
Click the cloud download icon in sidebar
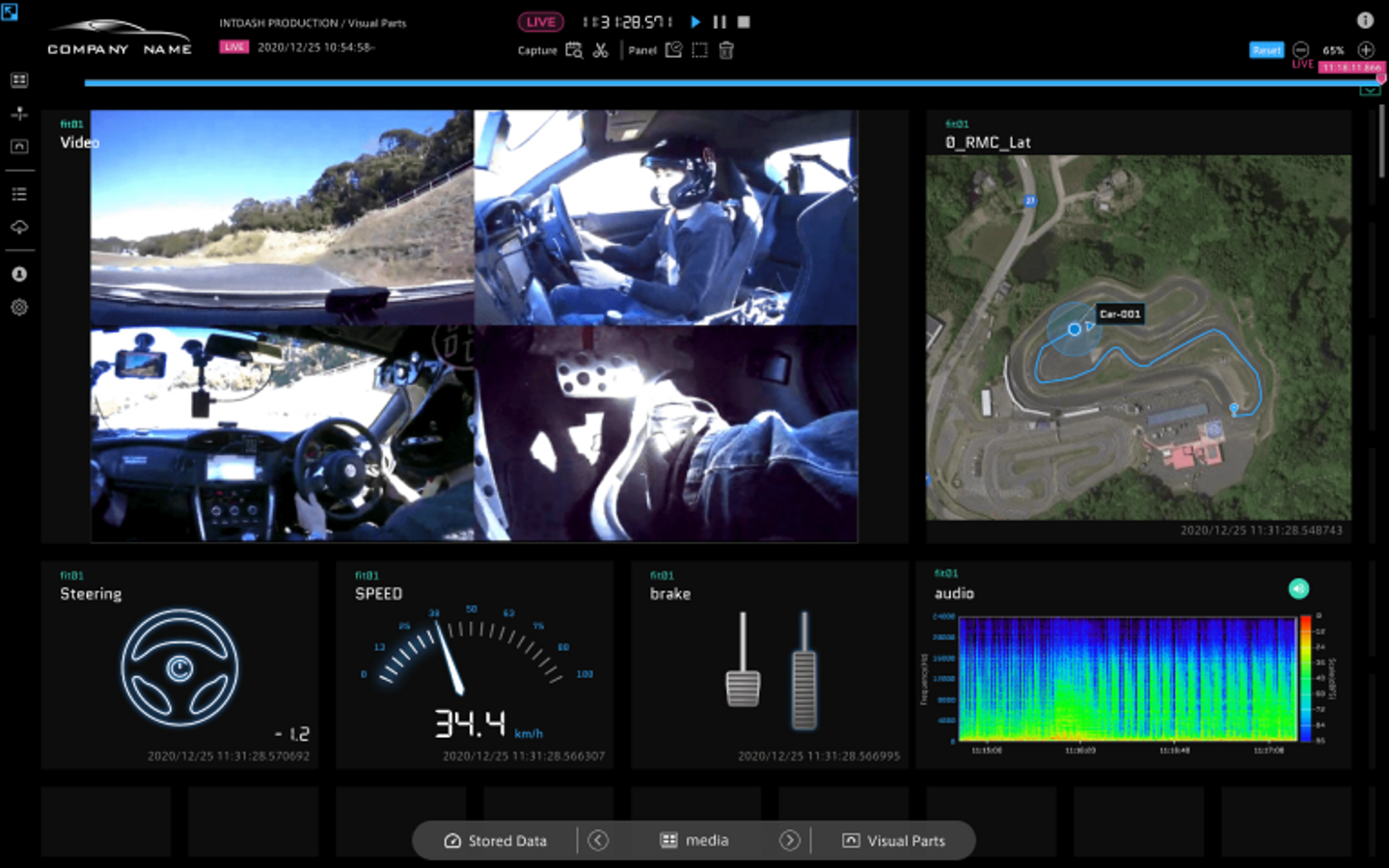[19, 228]
